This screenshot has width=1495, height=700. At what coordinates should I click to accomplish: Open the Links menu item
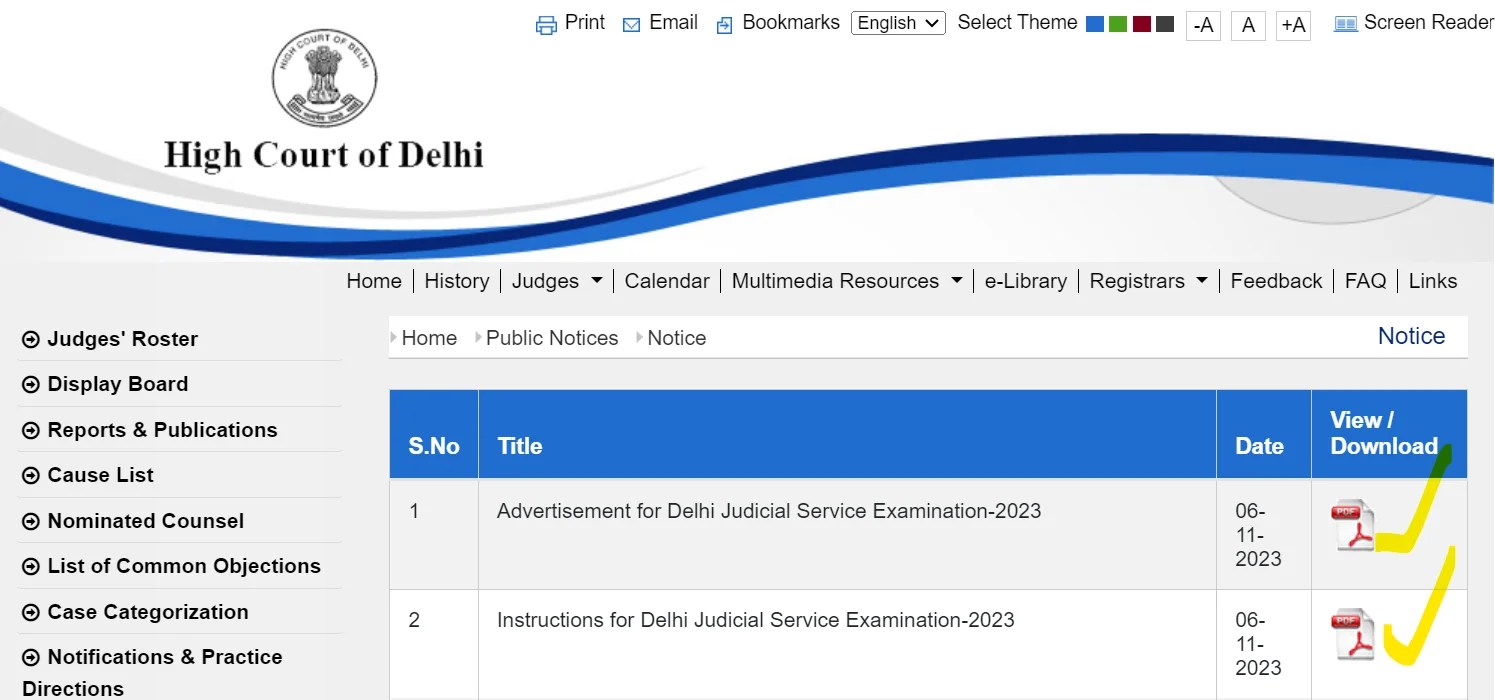point(1433,281)
